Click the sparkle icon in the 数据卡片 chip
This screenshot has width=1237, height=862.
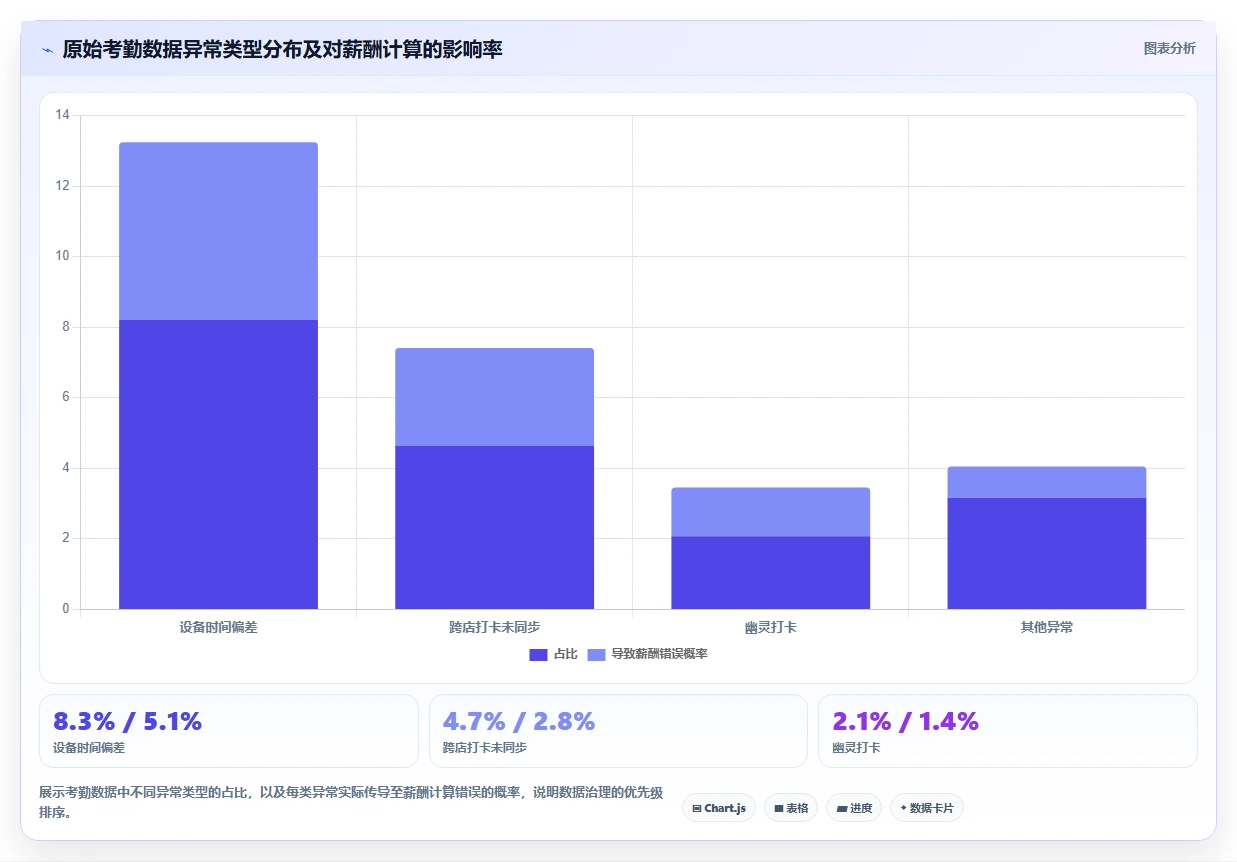pos(903,808)
